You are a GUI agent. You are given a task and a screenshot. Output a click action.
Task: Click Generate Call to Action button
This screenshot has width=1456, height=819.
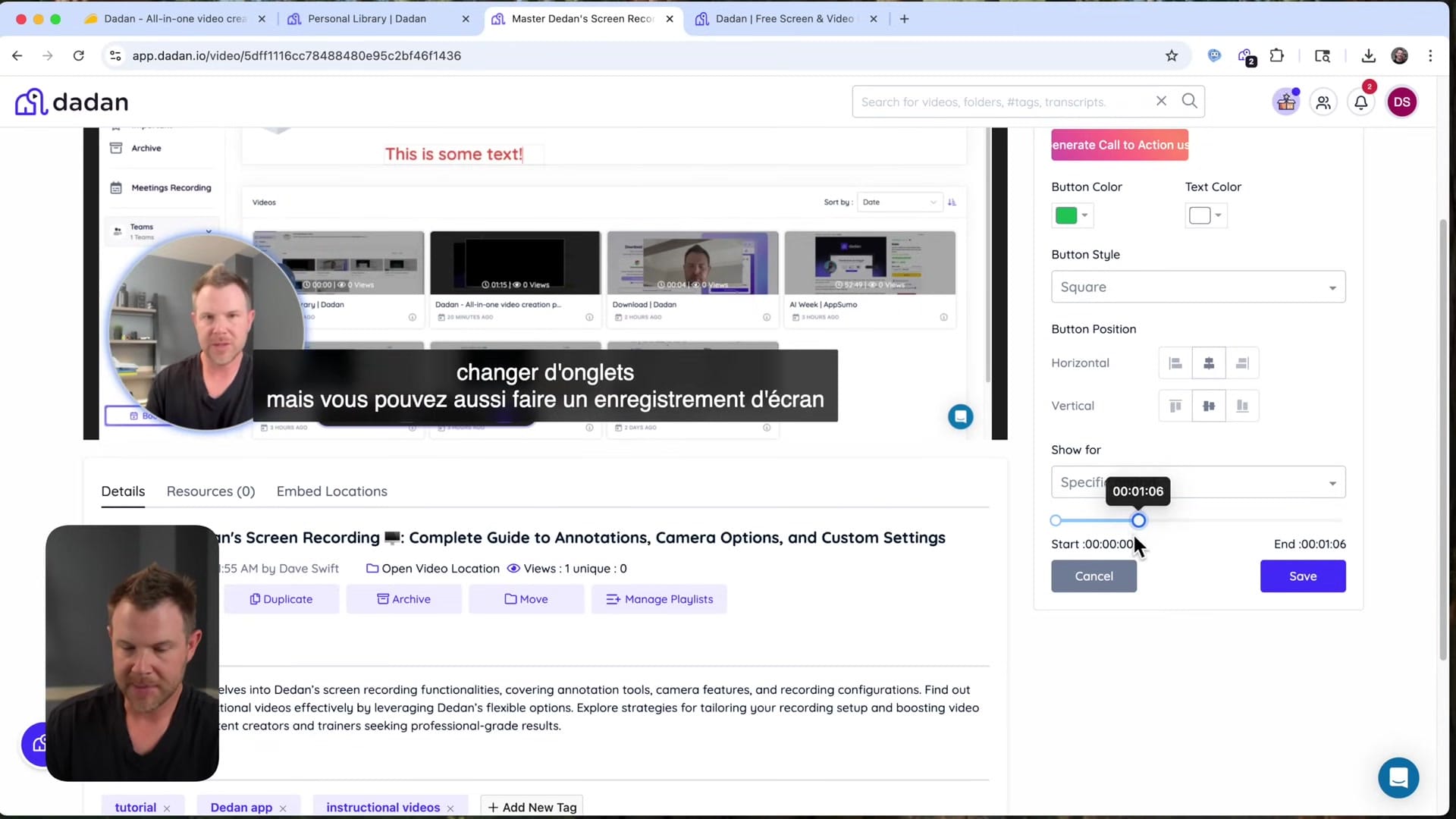pos(1119,145)
